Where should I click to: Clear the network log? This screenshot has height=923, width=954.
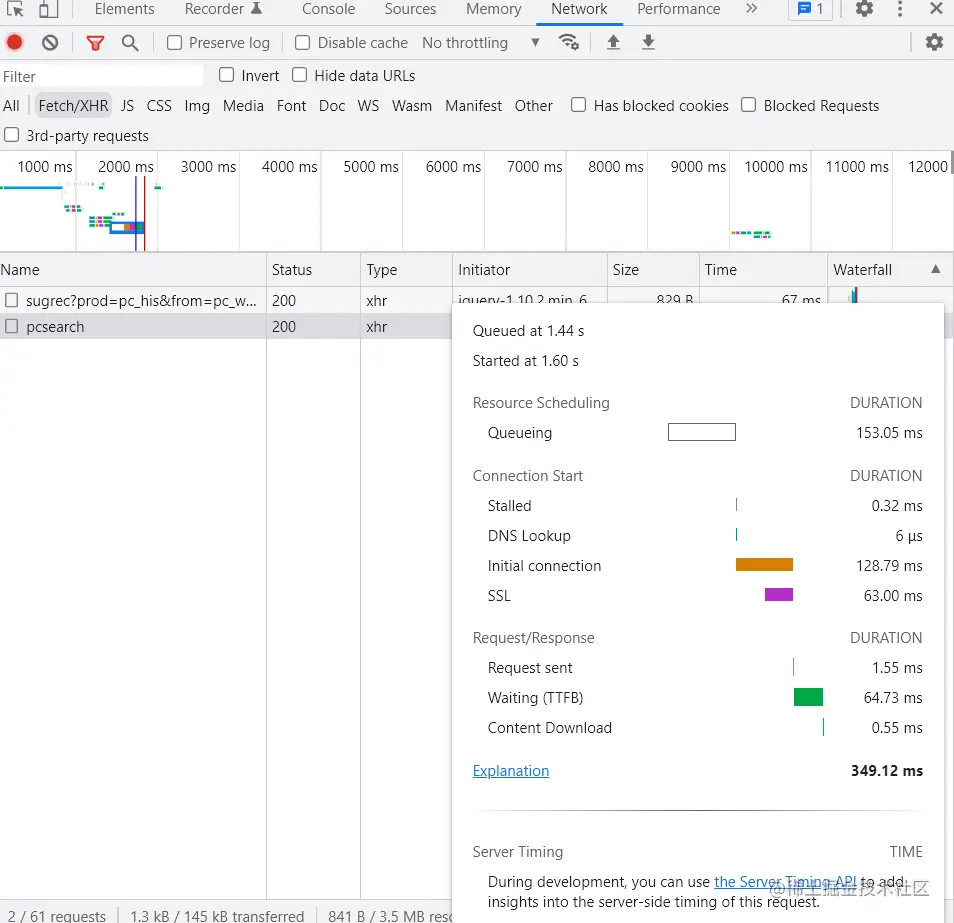point(52,42)
